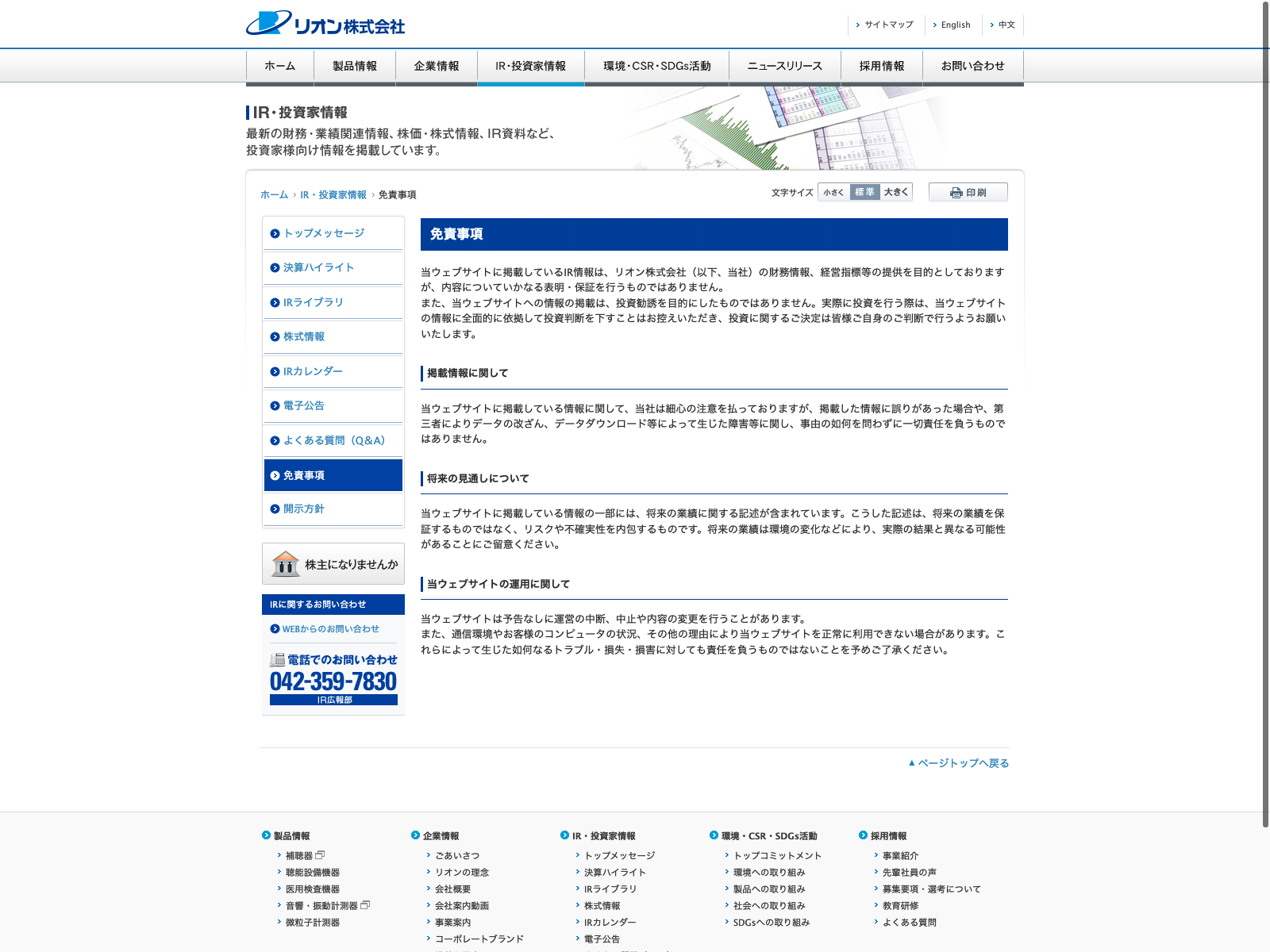Click the arrow icon beside 企業情報 footer heading

(x=416, y=835)
